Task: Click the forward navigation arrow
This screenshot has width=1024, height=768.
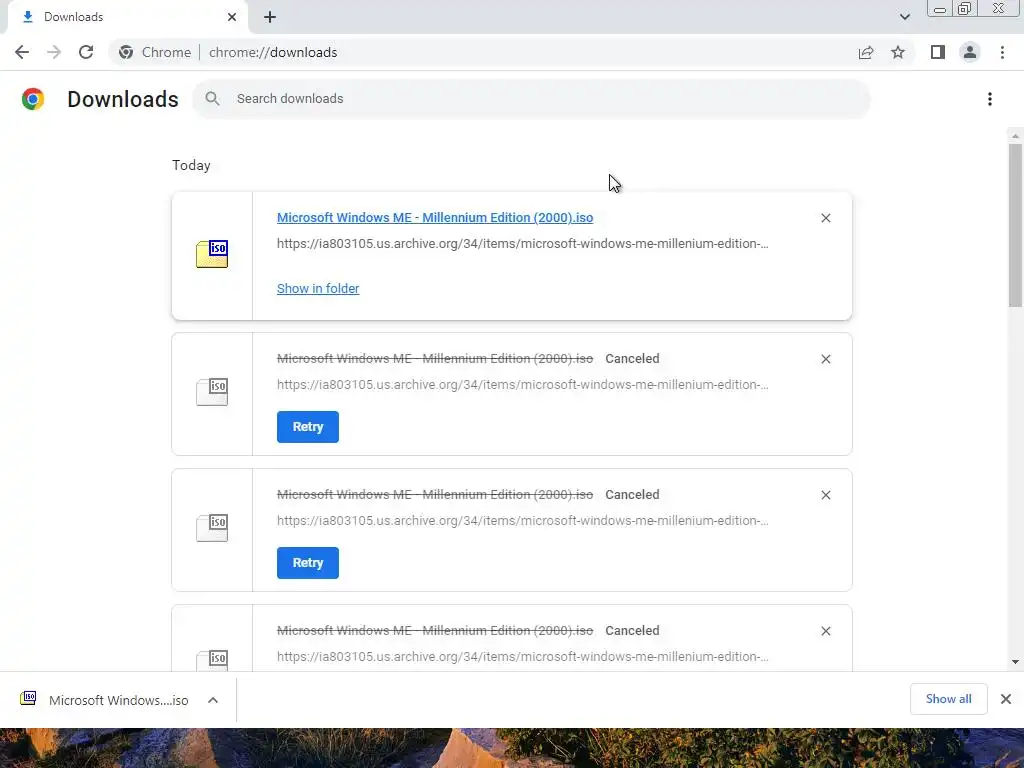Action: coord(54,52)
